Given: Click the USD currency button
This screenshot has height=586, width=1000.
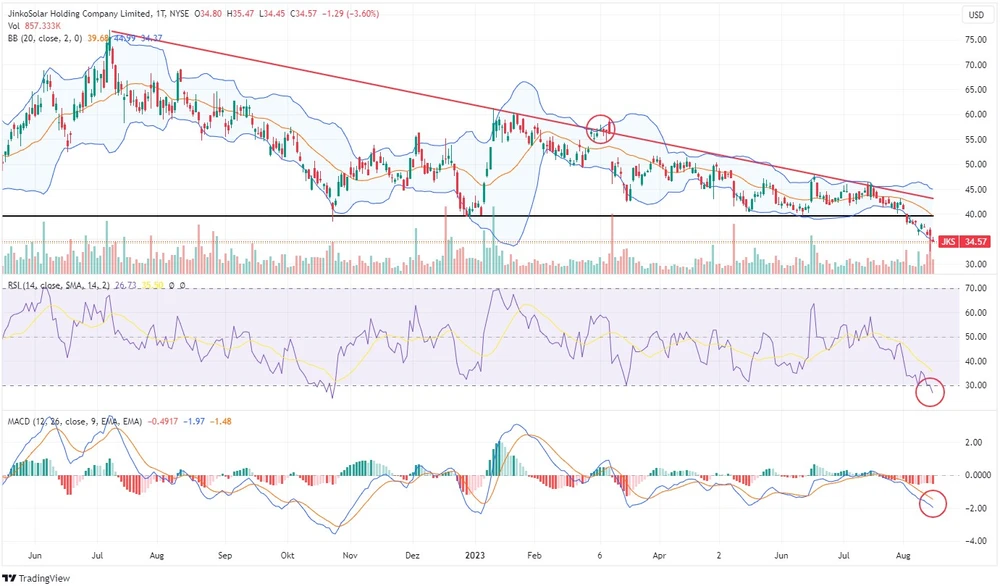Looking at the screenshot, I should [x=976, y=15].
